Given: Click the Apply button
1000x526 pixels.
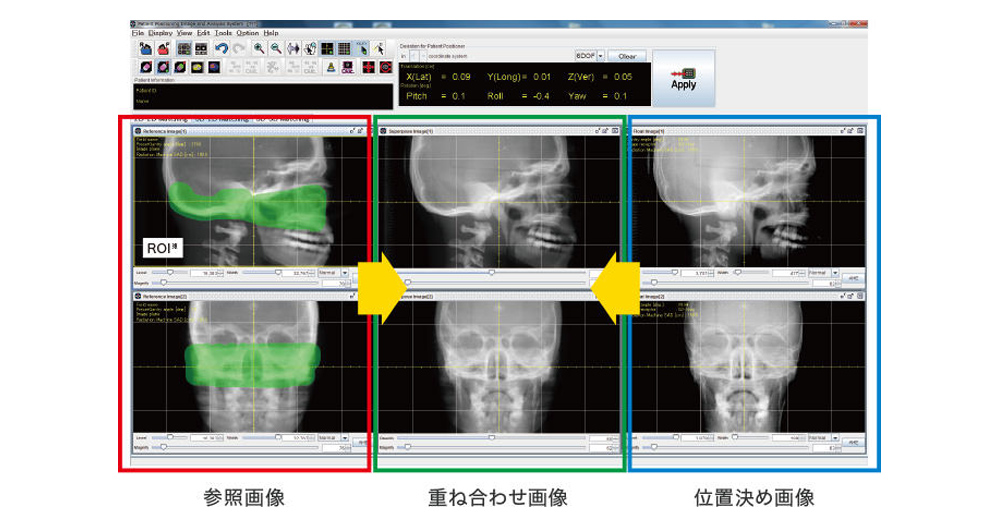Looking at the screenshot, I should [684, 78].
